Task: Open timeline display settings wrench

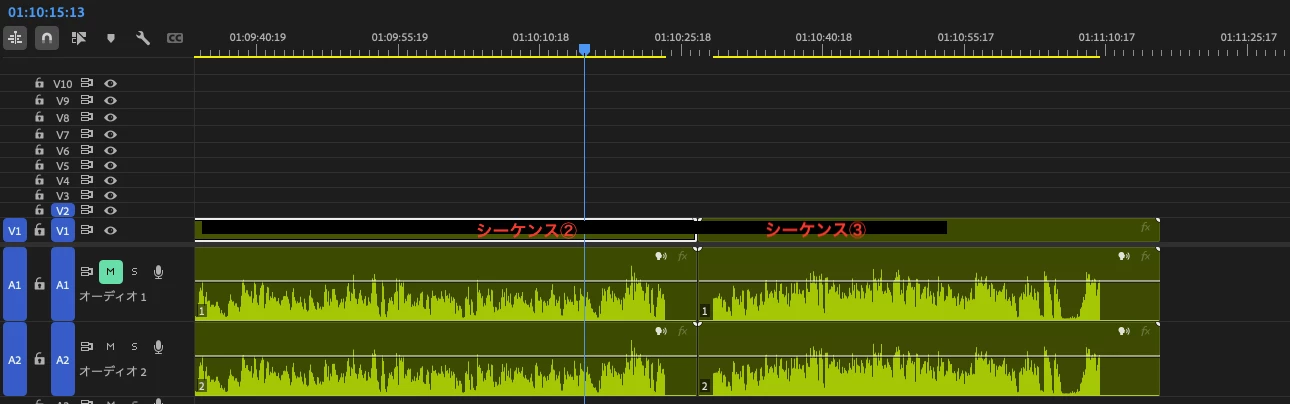Action: [x=143, y=38]
